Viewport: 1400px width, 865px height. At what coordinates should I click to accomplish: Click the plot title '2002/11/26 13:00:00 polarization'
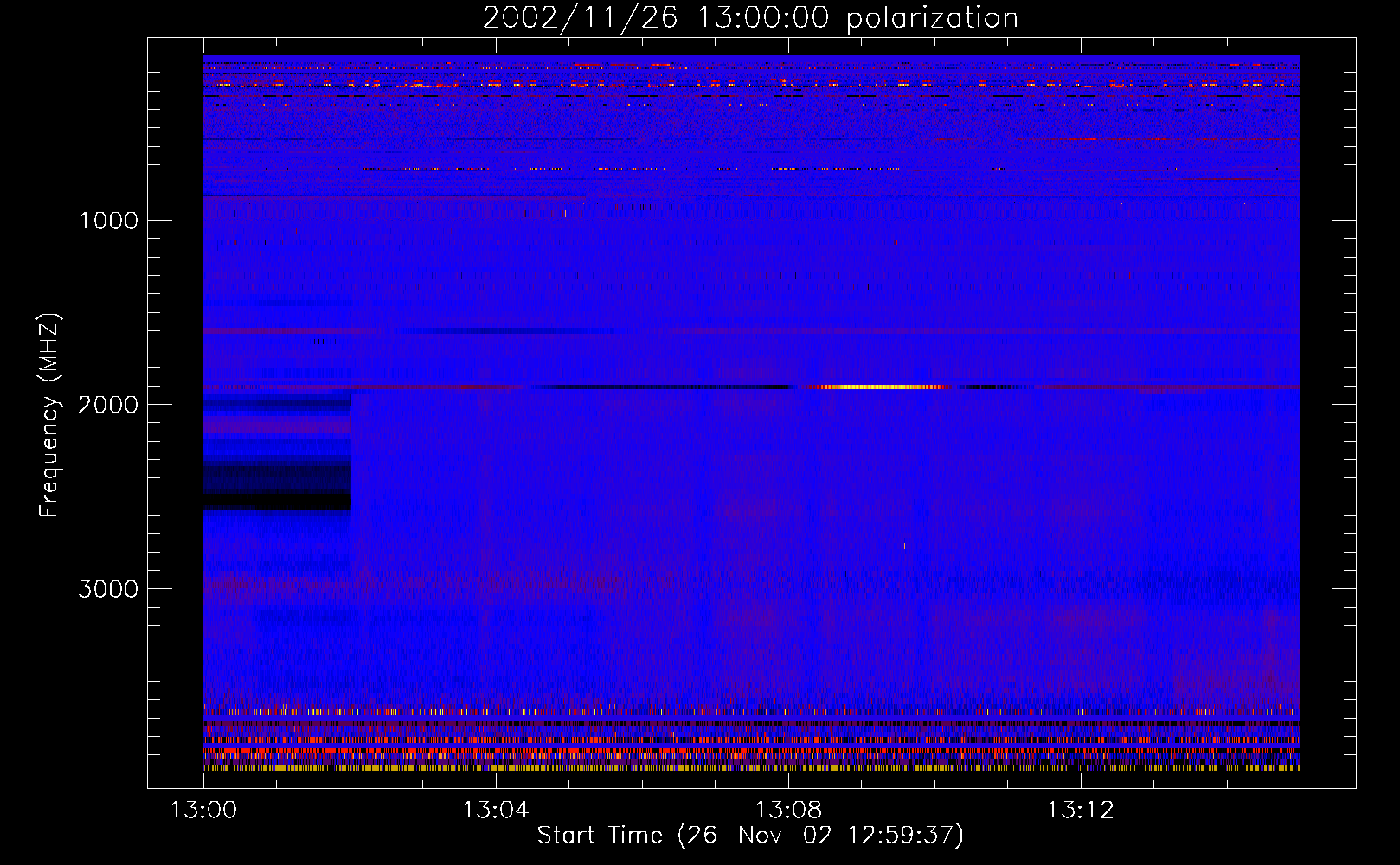750,18
